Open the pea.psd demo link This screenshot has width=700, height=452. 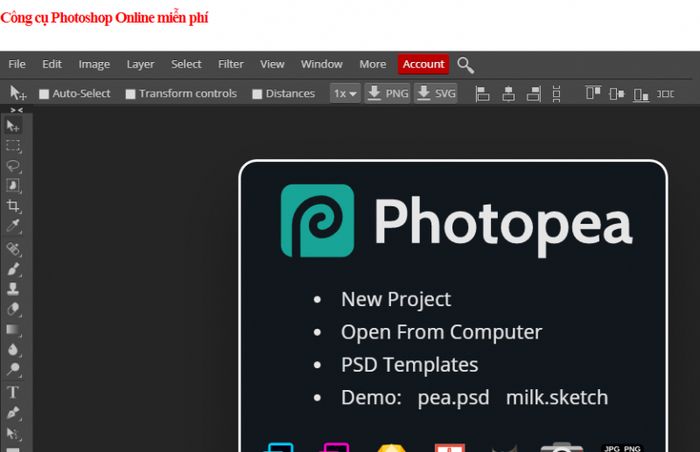[x=454, y=398]
